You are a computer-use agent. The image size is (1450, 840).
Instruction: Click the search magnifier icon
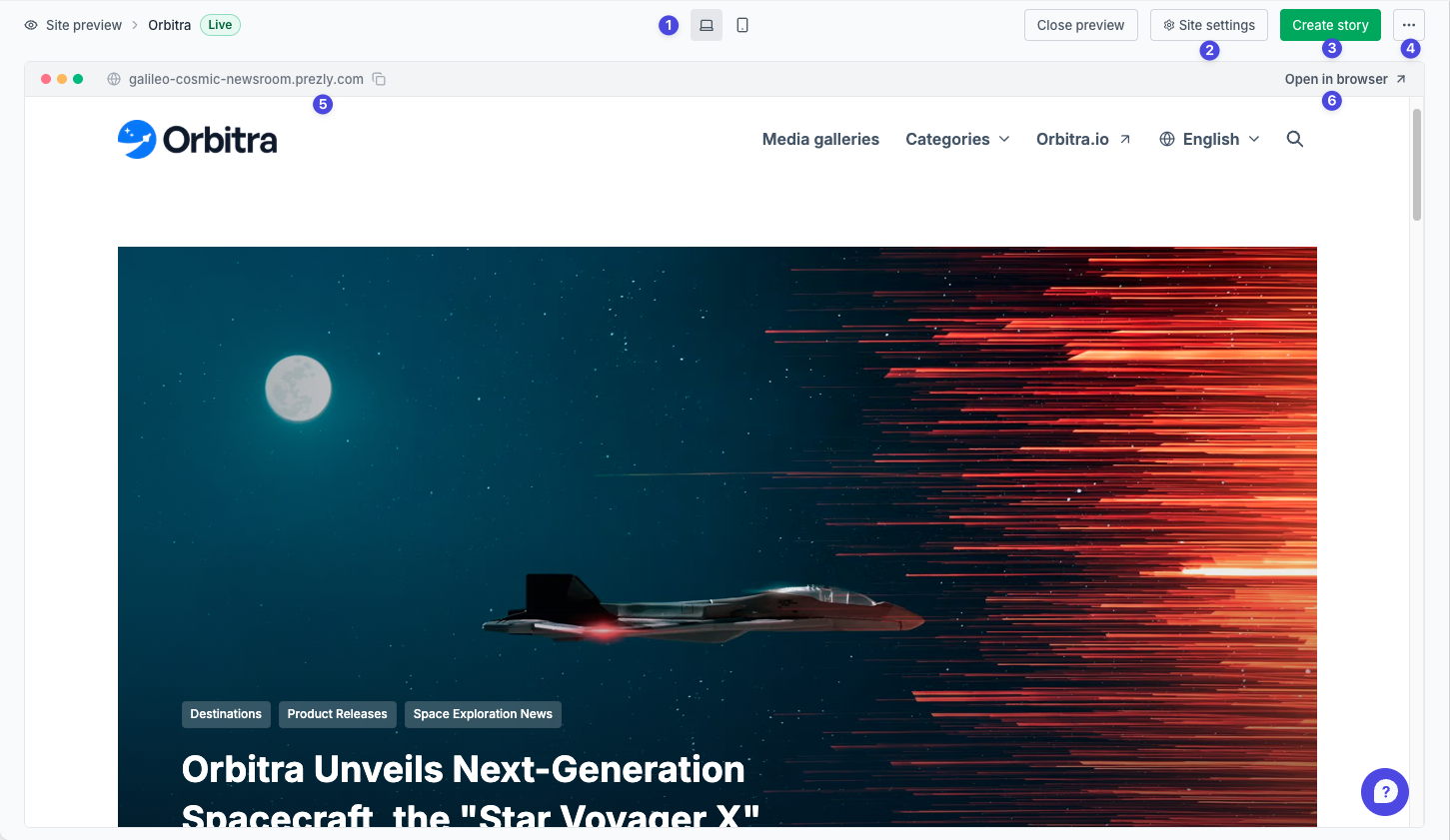click(x=1295, y=139)
